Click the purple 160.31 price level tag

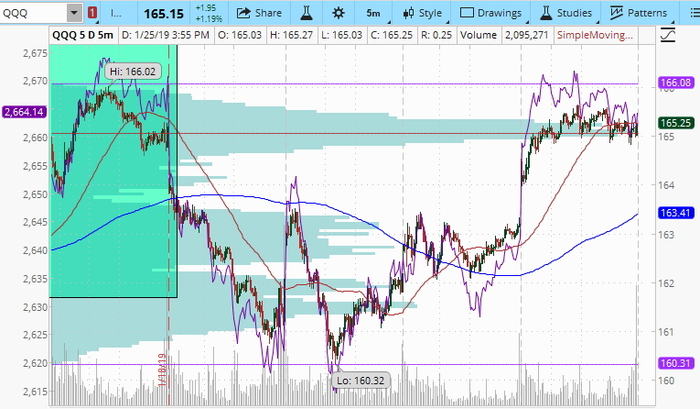pyautogui.click(x=675, y=363)
